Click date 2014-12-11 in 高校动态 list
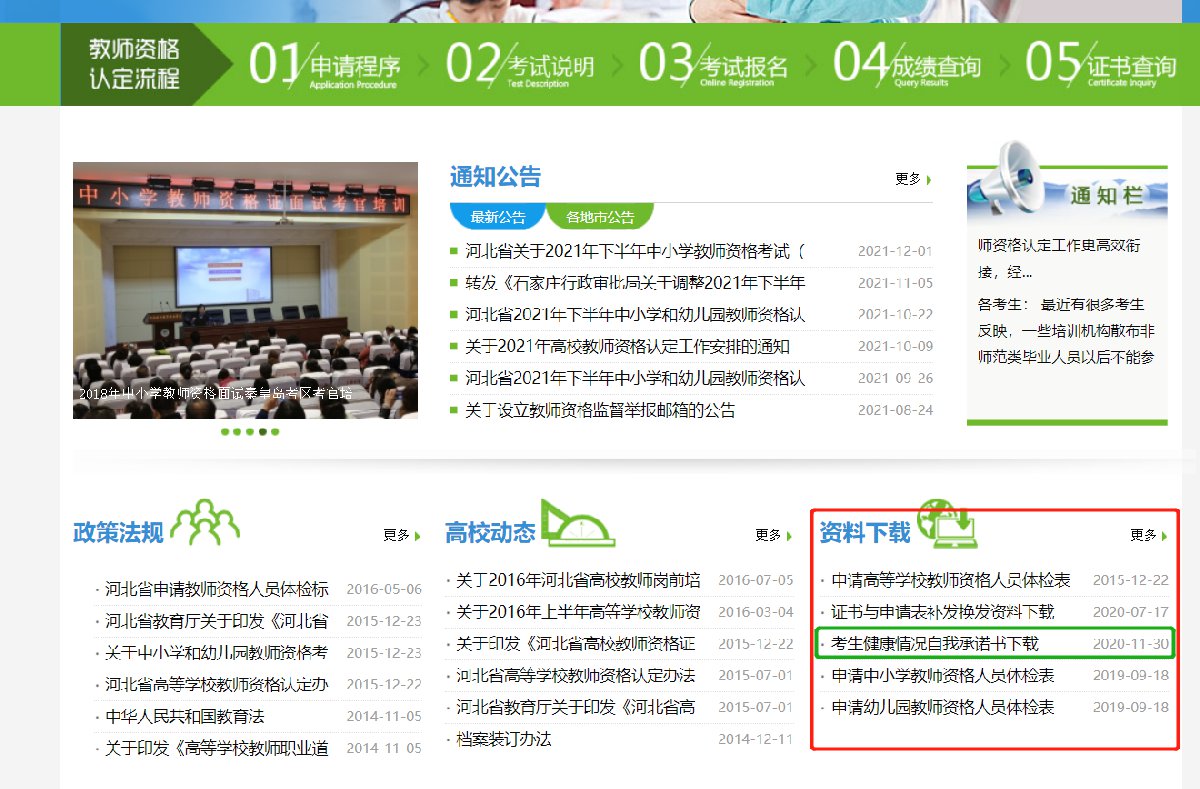 coord(755,739)
